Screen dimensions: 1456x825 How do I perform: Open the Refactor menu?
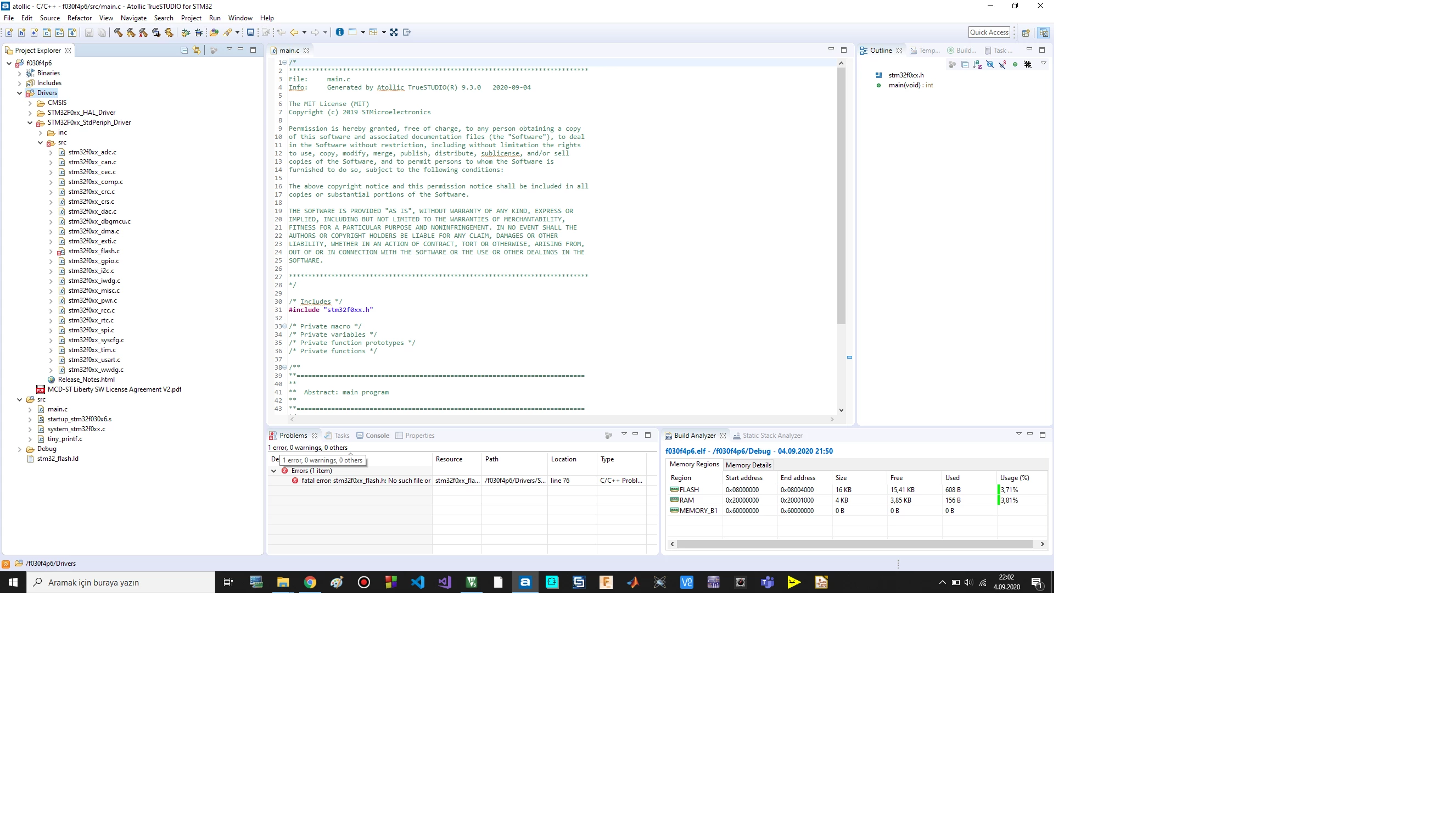point(79,18)
